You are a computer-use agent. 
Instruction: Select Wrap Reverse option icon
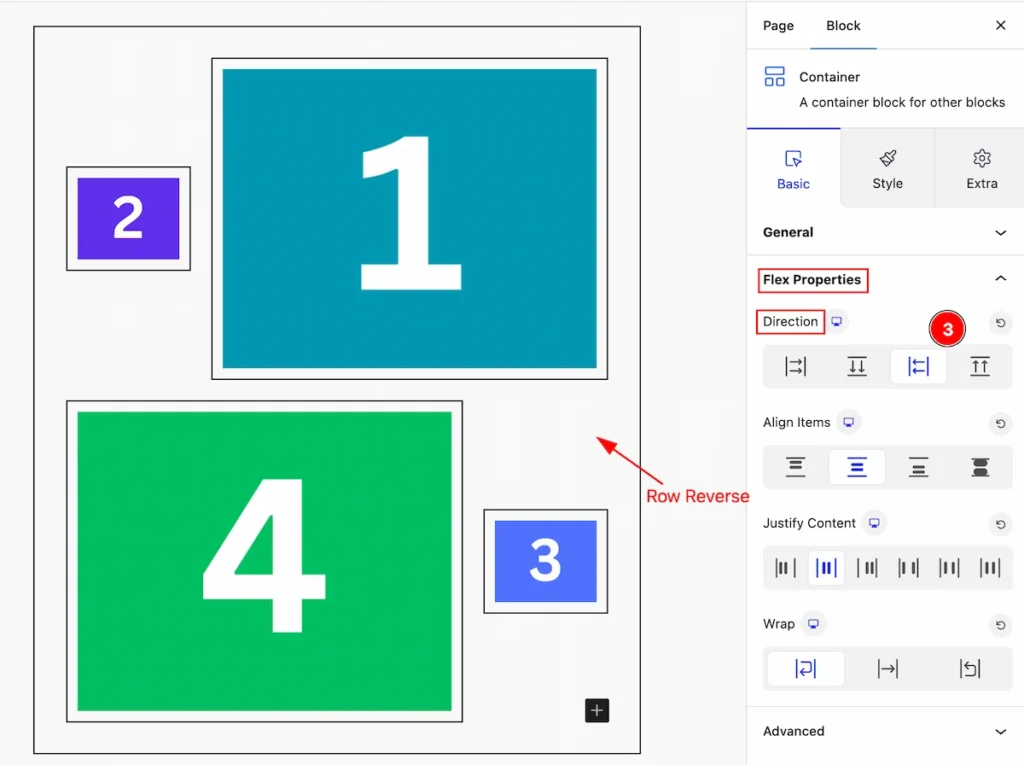970,668
